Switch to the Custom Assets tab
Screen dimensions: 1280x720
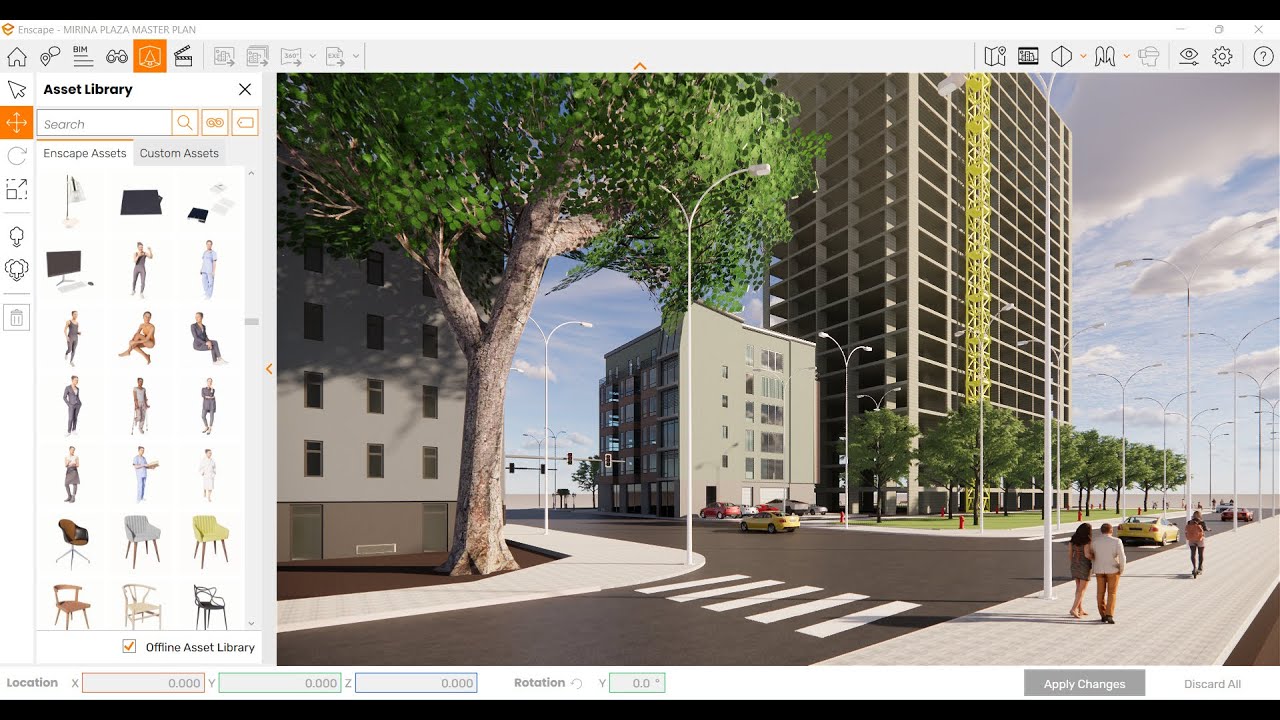click(x=179, y=153)
